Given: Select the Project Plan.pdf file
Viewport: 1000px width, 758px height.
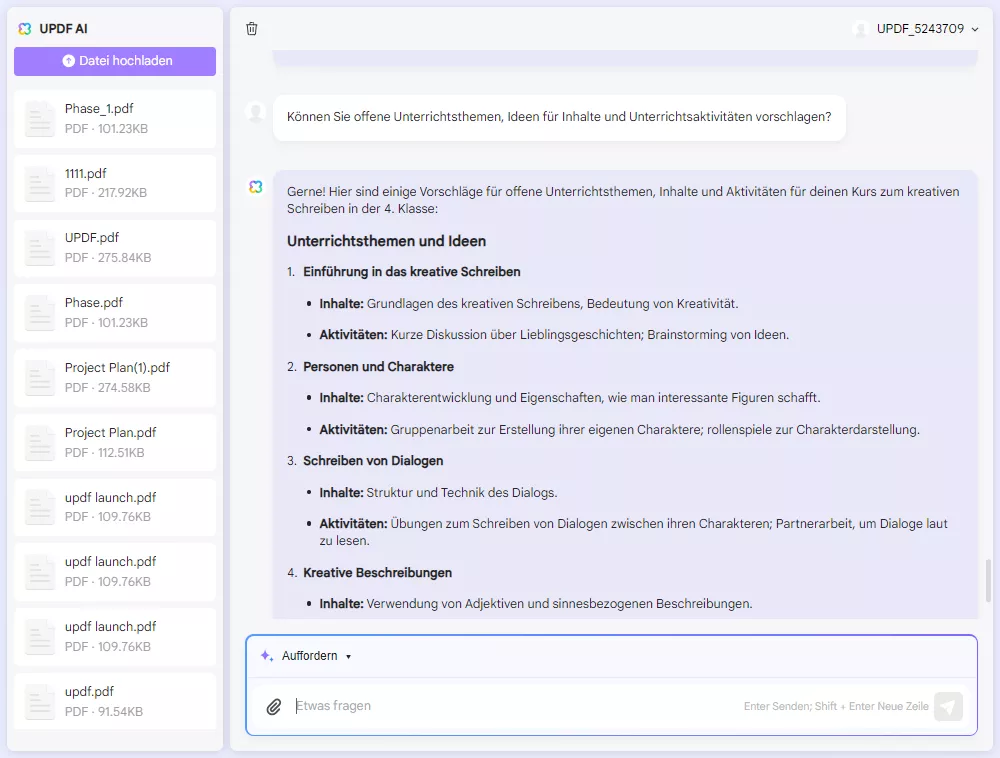Looking at the screenshot, I should pyautogui.click(x=114, y=440).
